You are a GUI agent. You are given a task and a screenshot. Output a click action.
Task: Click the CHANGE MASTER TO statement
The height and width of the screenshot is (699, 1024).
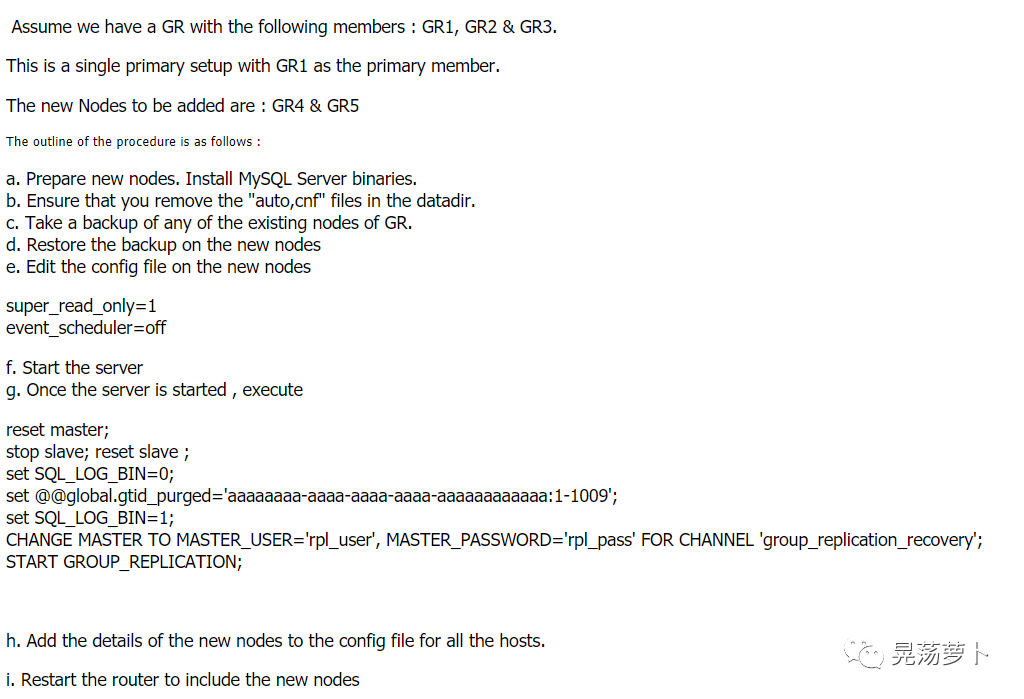click(x=494, y=540)
